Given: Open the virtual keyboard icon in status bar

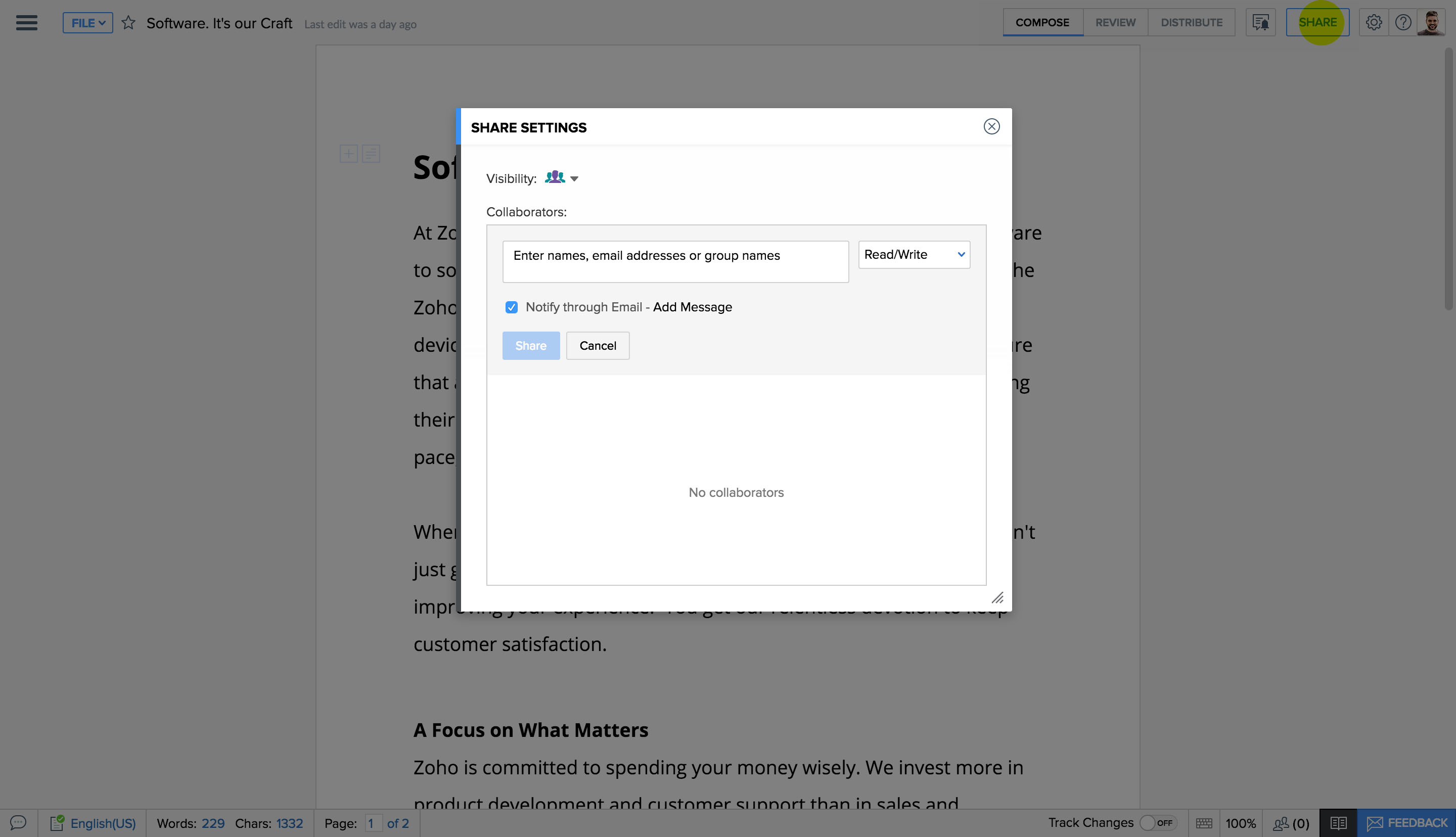Looking at the screenshot, I should (1204, 823).
